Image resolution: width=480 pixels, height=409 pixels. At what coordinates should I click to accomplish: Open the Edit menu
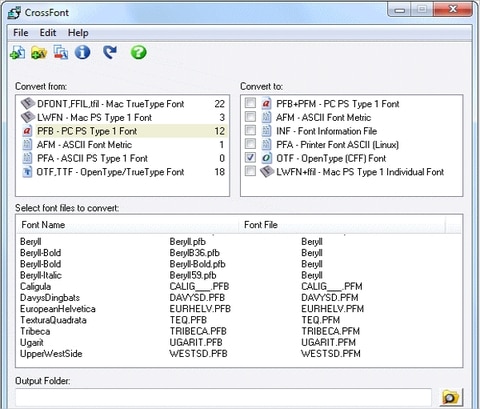point(48,33)
